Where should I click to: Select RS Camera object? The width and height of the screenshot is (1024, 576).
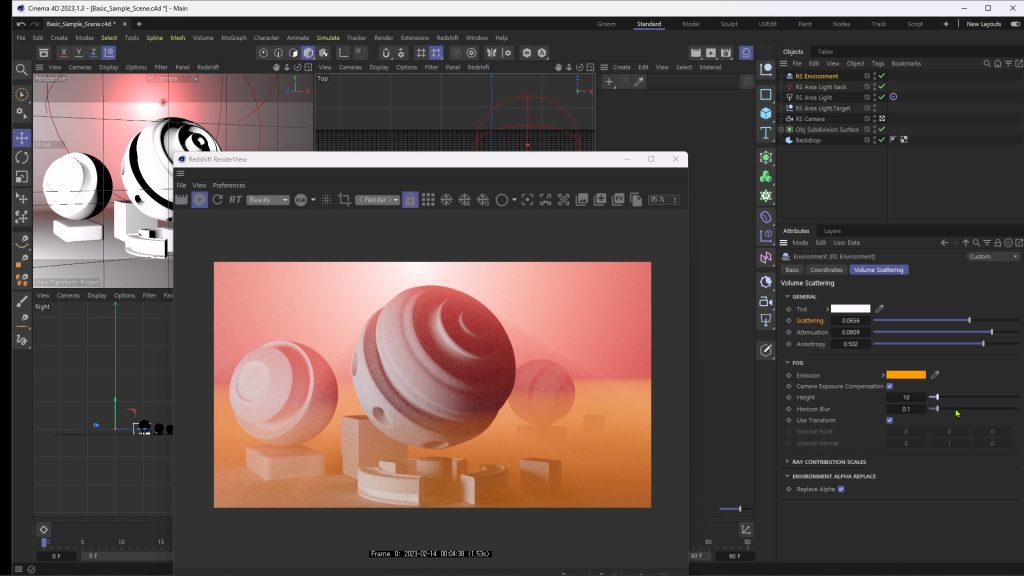coord(810,119)
